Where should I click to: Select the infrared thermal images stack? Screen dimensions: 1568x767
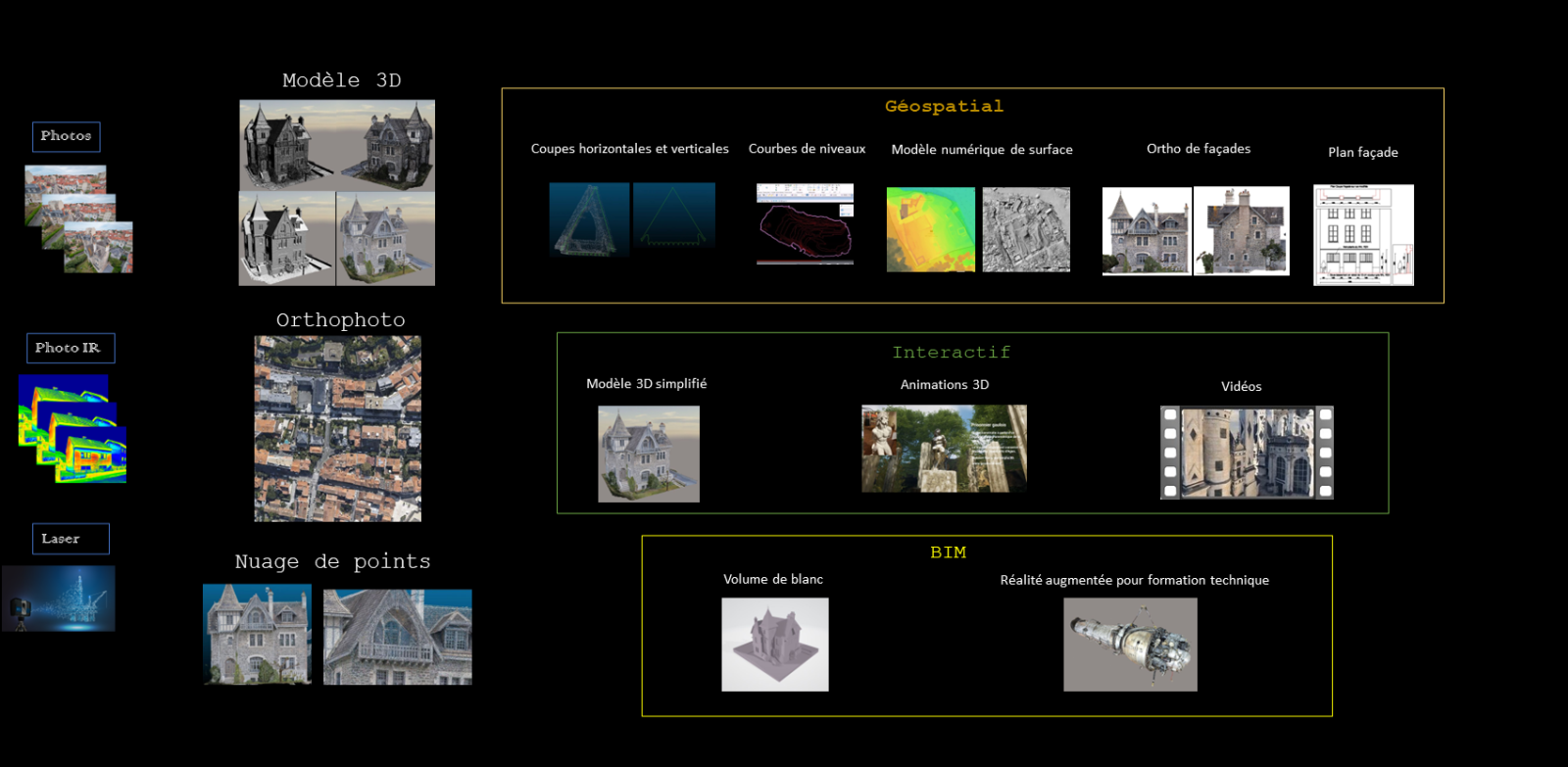point(73,430)
